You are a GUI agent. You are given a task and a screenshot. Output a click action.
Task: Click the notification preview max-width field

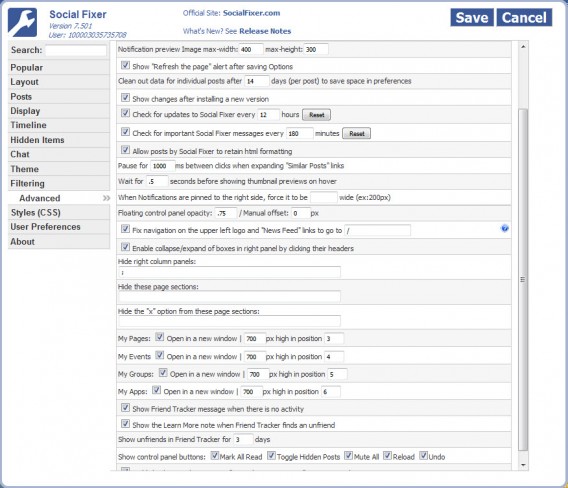(x=251, y=49)
